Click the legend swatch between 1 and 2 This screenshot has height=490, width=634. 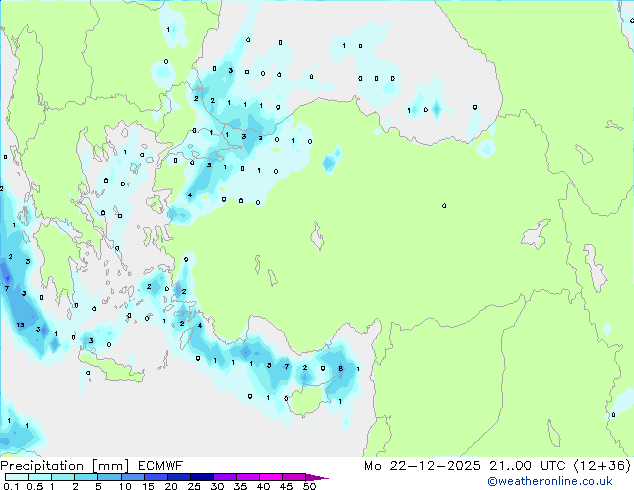63,477
